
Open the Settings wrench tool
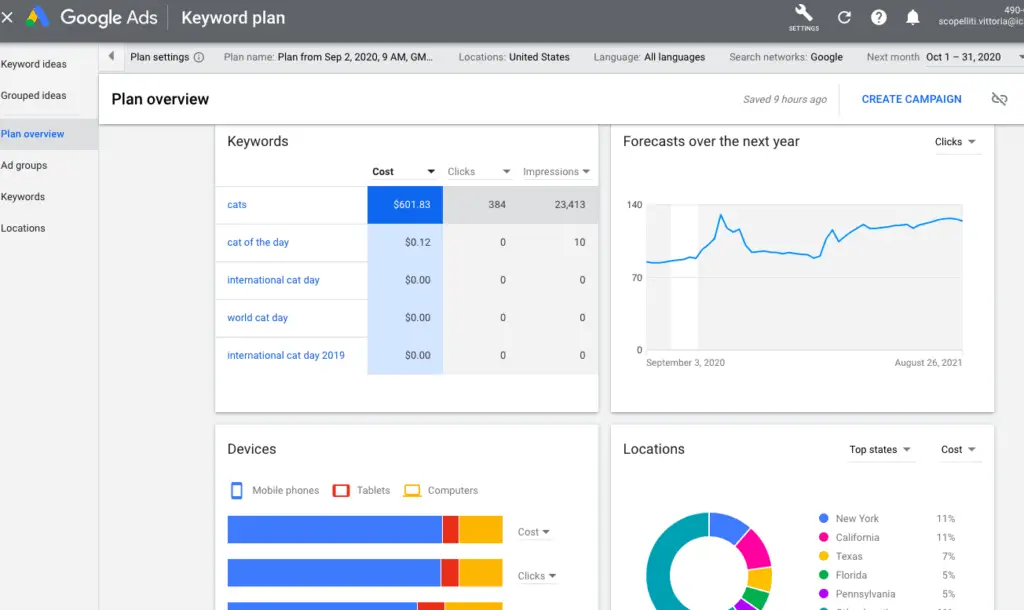(803, 18)
